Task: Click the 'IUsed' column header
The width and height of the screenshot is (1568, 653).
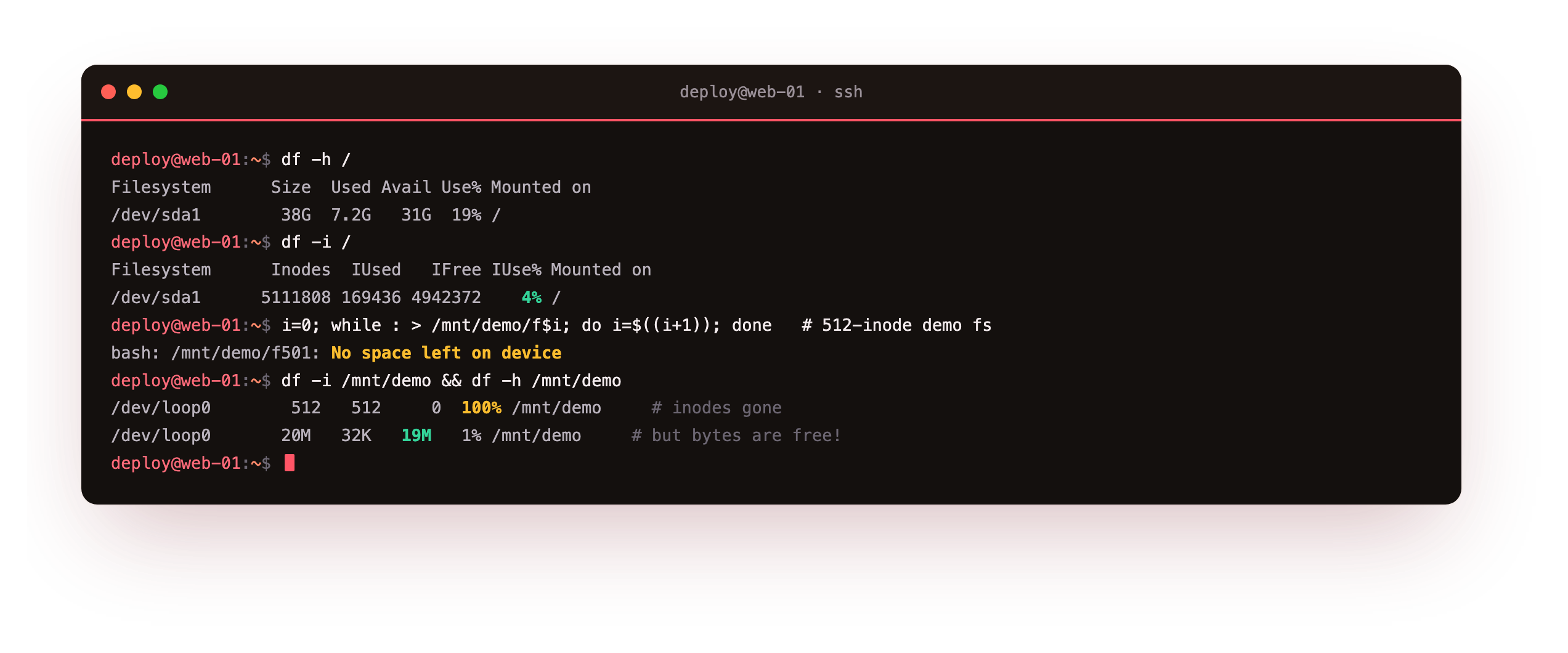Action: (376, 270)
